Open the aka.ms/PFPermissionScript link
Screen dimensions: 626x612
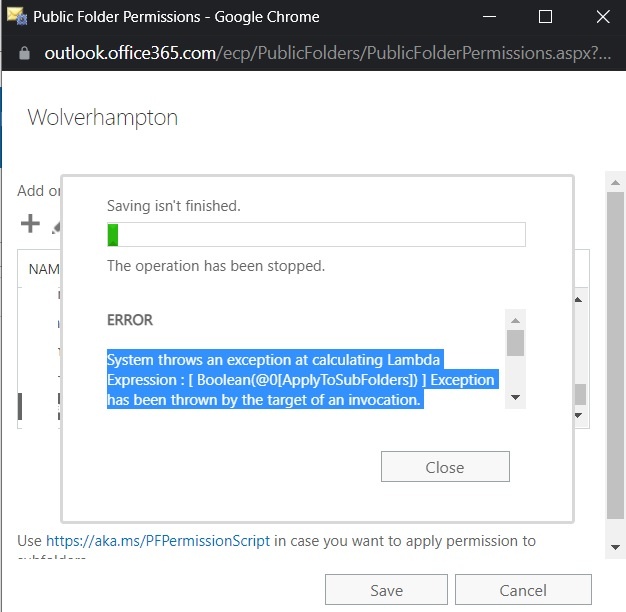click(158, 541)
